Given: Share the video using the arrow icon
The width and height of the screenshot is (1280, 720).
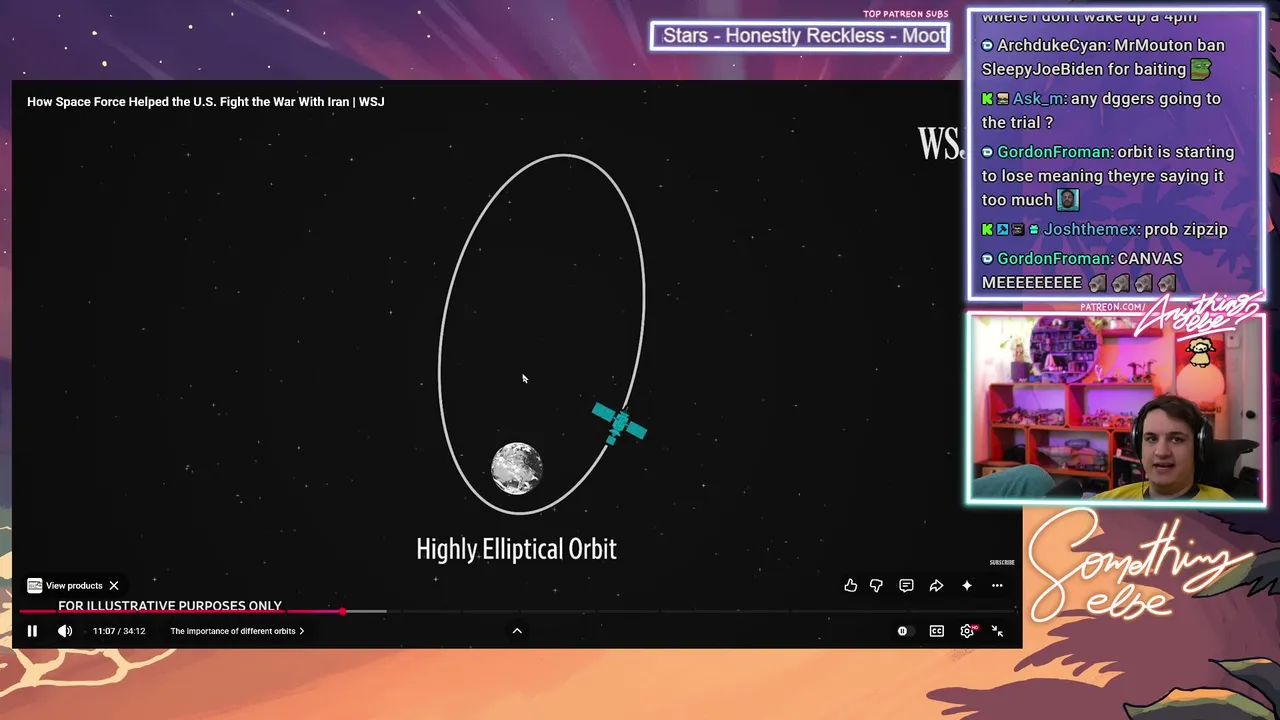Looking at the screenshot, I should point(936,586).
